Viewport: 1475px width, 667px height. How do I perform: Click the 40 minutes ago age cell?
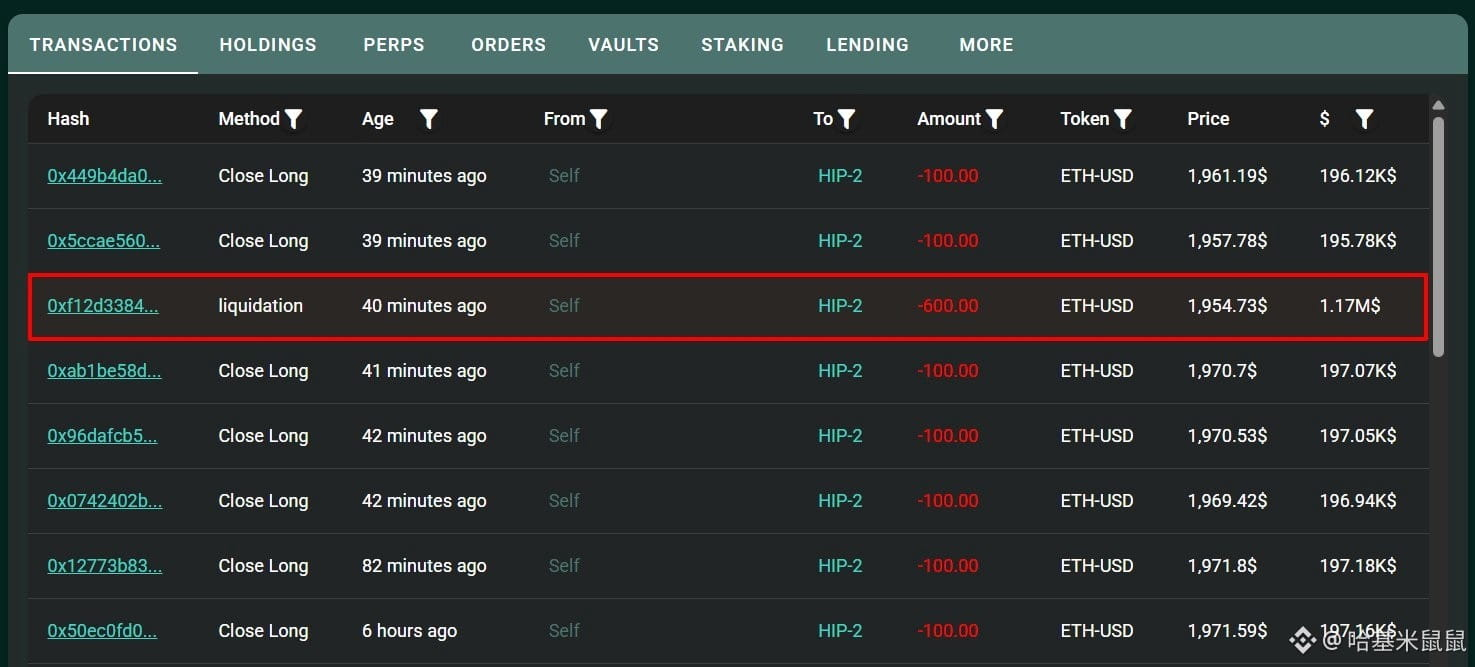pyautogui.click(x=424, y=306)
